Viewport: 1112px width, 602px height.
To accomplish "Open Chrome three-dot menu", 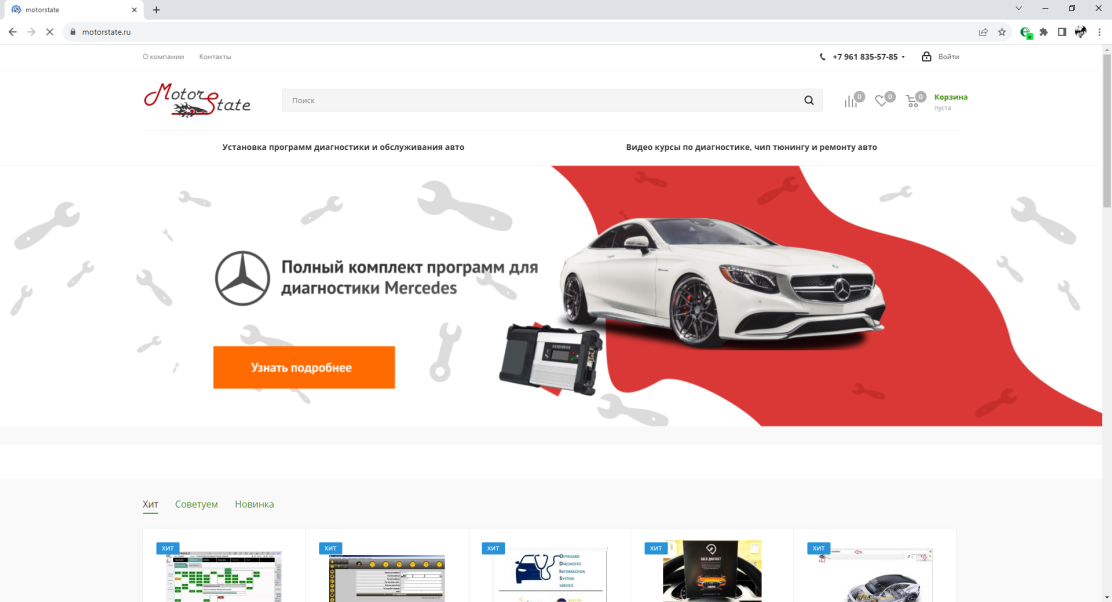I will tap(1099, 32).
